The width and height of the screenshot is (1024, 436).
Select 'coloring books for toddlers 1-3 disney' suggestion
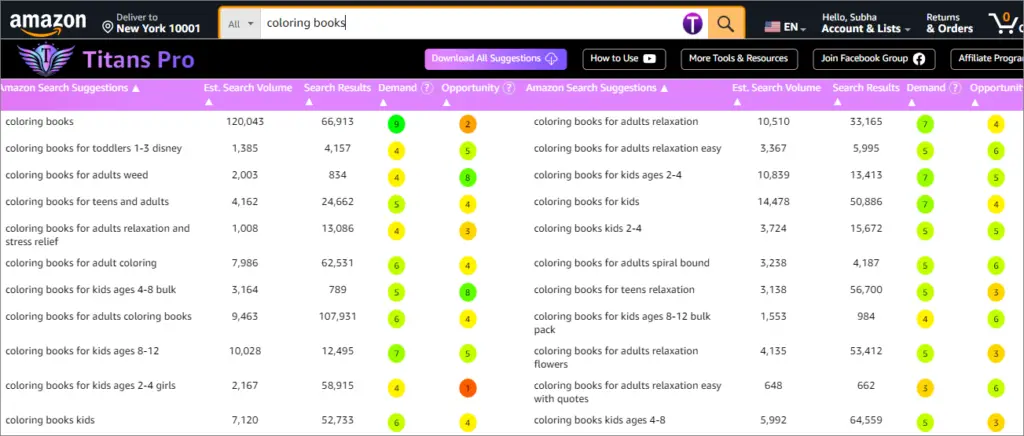tap(93, 148)
